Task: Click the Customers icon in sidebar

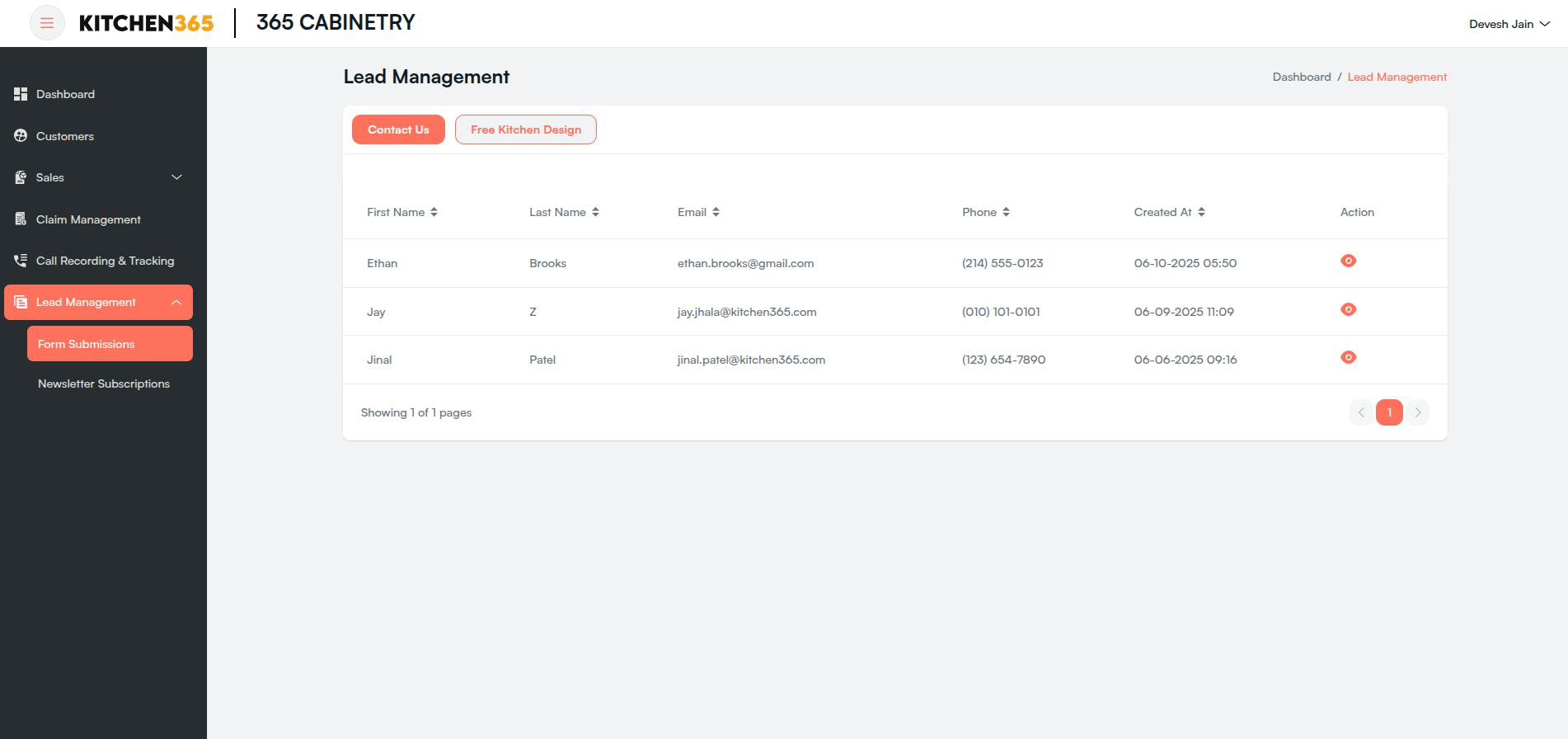Action: (x=21, y=136)
